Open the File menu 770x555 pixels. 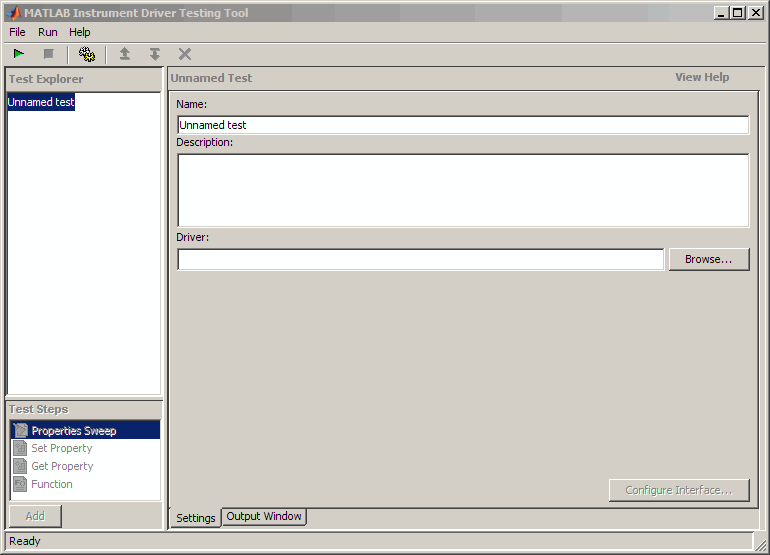pyautogui.click(x=17, y=32)
